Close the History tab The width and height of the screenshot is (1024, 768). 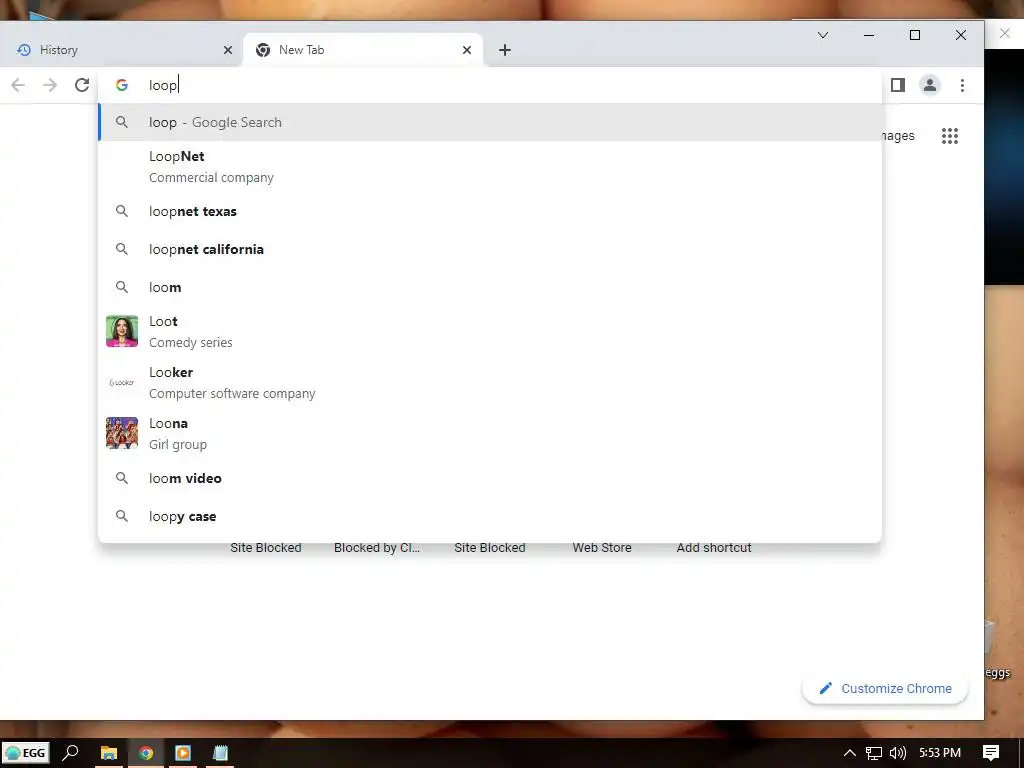[x=228, y=50]
